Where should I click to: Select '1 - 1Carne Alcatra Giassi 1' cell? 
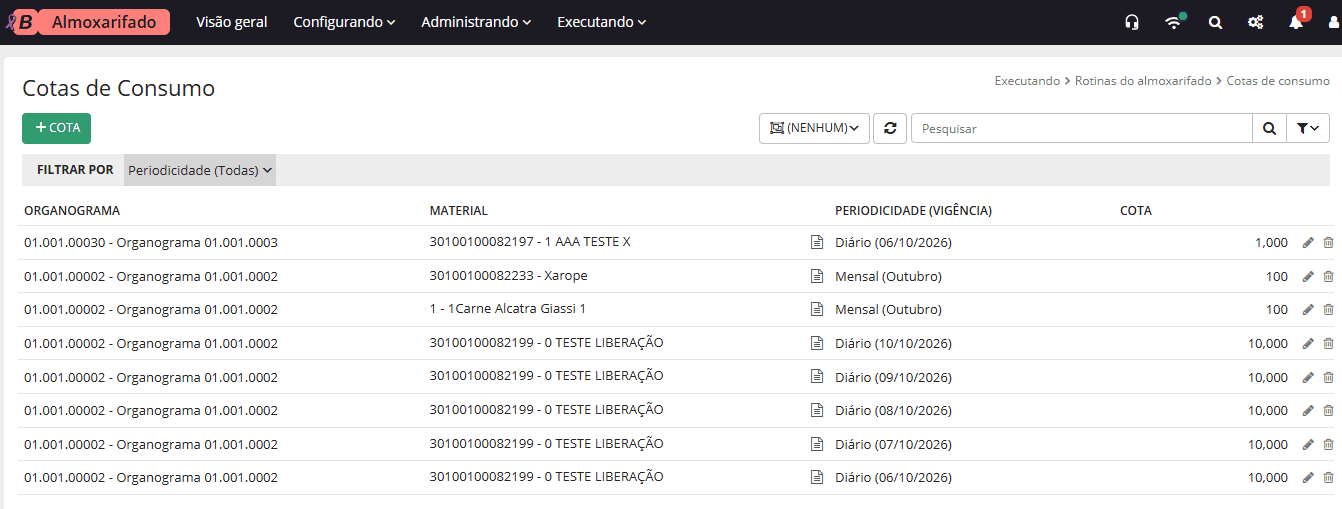coord(507,309)
